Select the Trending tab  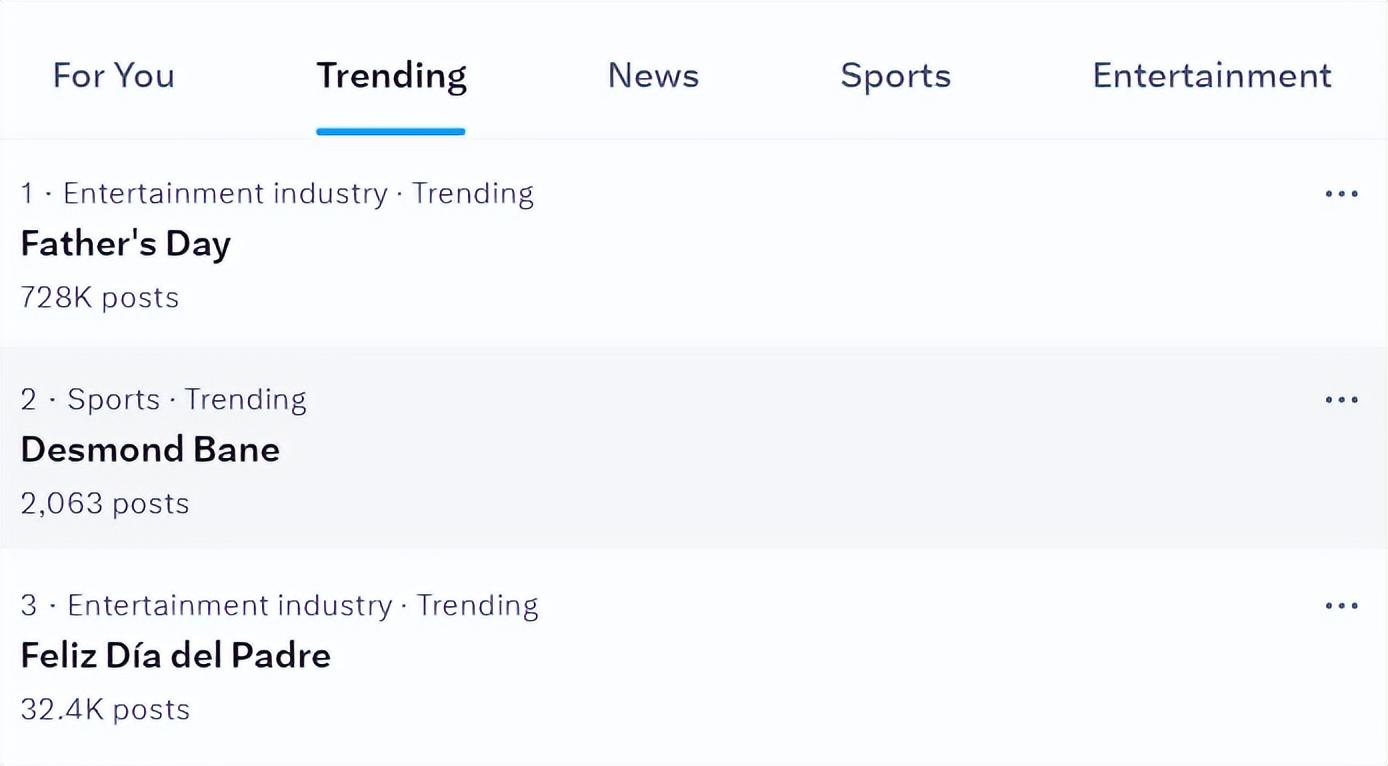tap(391, 76)
